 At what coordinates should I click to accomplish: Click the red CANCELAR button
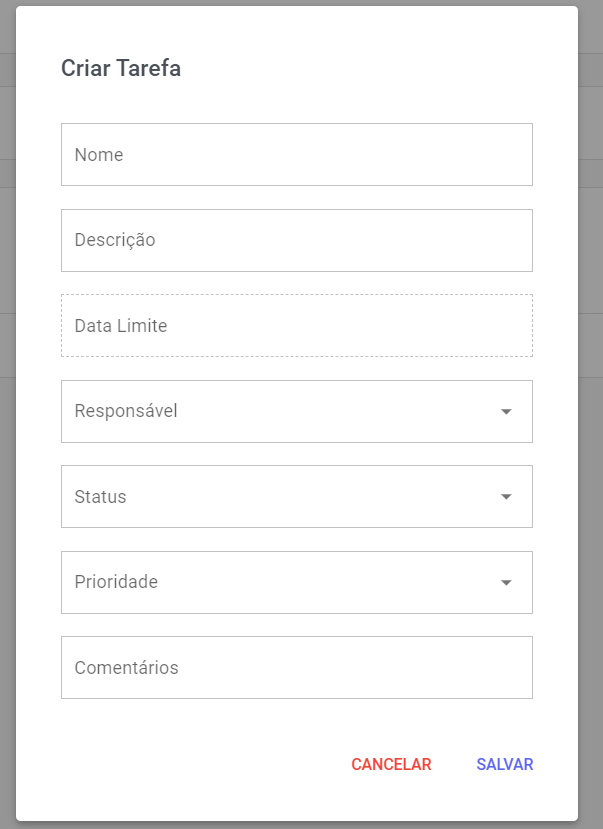coord(391,764)
